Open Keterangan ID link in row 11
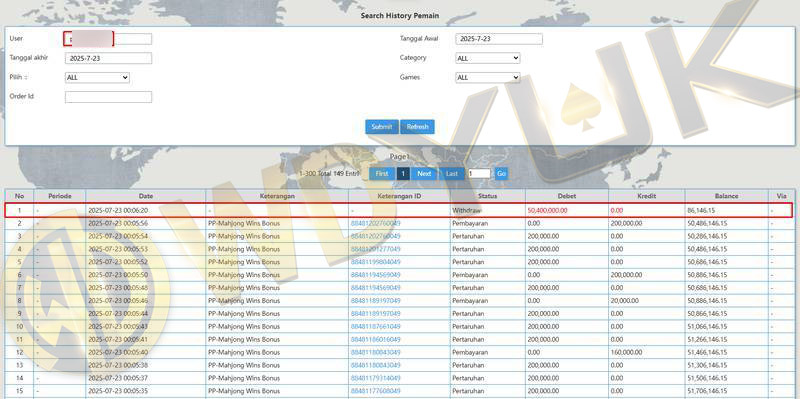 click(x=376, y=339)
